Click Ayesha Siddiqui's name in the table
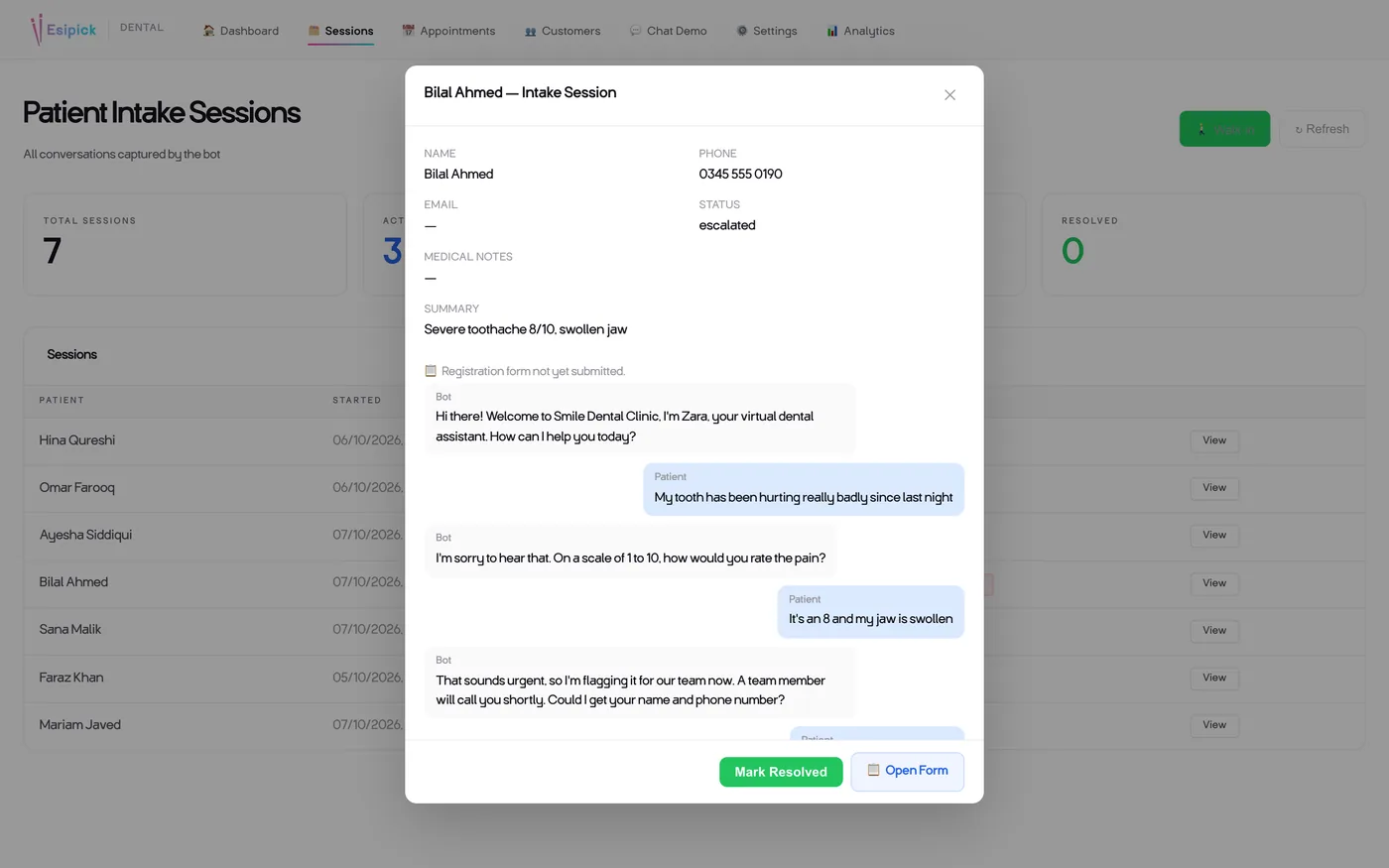 85,535
